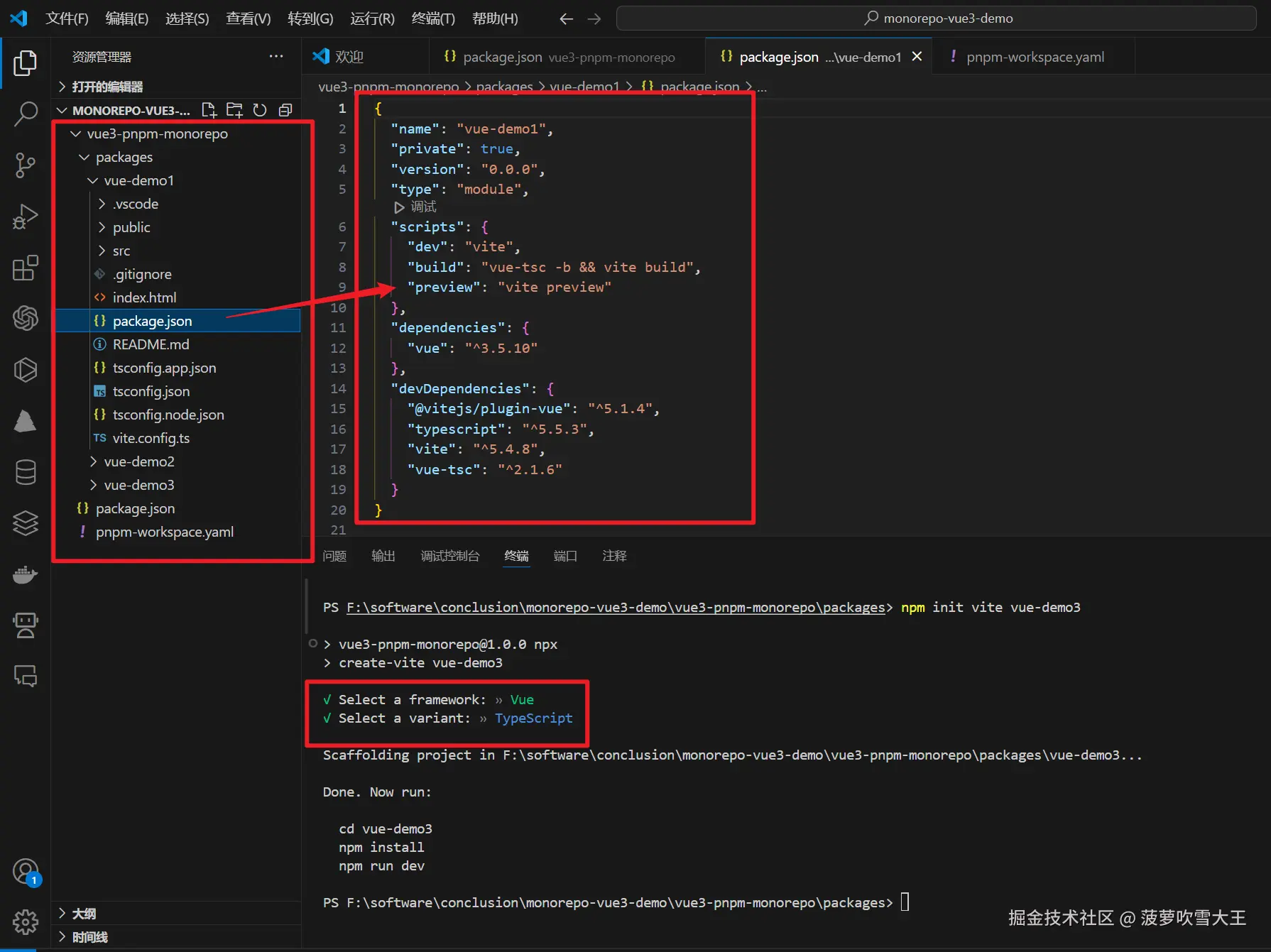Switch to the 问题 panel tab
Screen dimensions: 1271x952
coord(334,556)
